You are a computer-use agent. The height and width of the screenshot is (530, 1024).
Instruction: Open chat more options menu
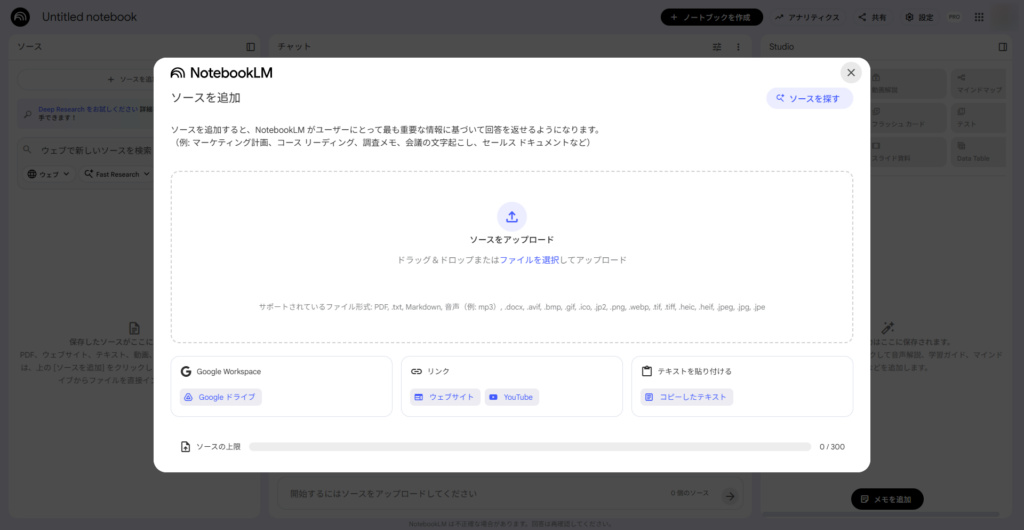[739, 47]
